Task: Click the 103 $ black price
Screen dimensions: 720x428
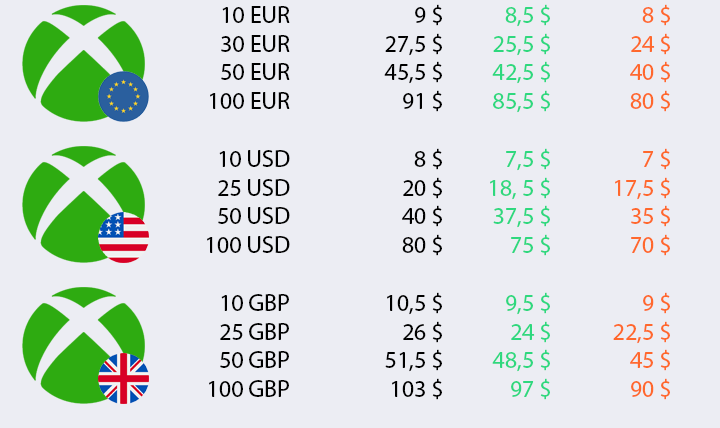Action: (x=416, y=389)
